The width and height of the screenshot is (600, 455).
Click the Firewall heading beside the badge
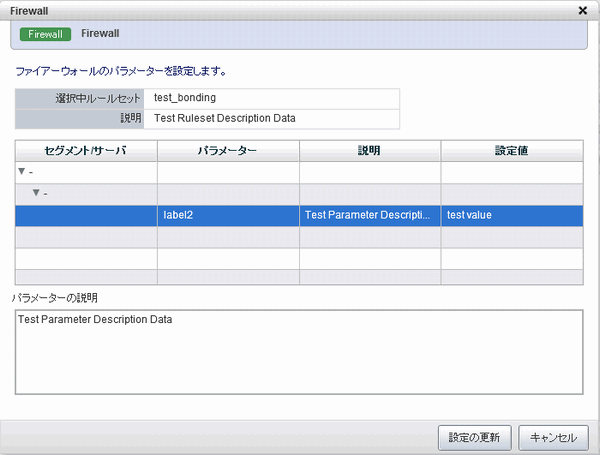(x=100, y=33)
